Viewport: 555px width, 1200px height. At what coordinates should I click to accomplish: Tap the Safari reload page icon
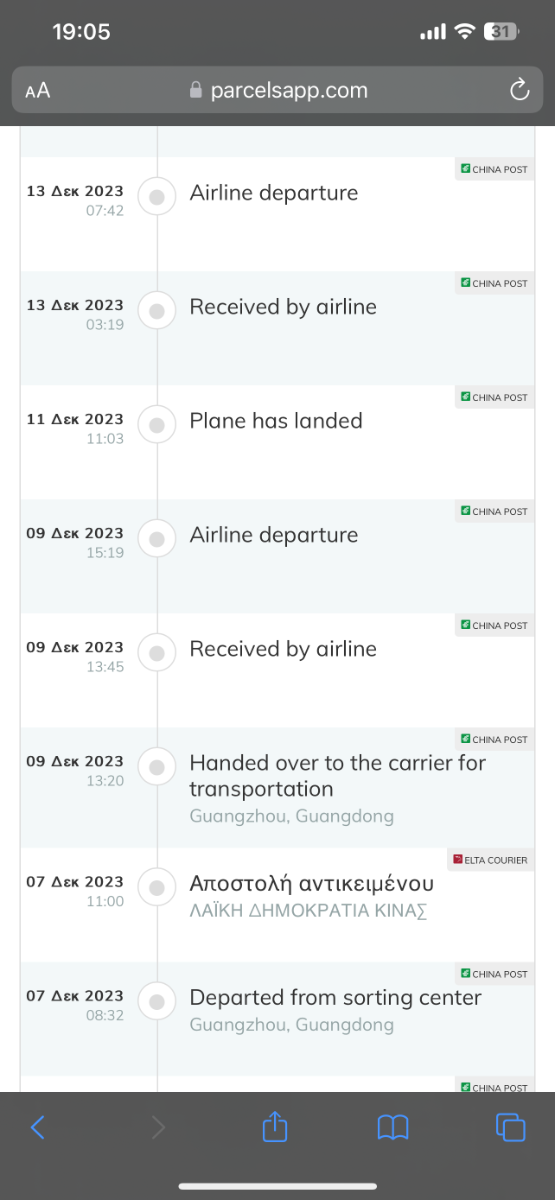pos(519,90)
